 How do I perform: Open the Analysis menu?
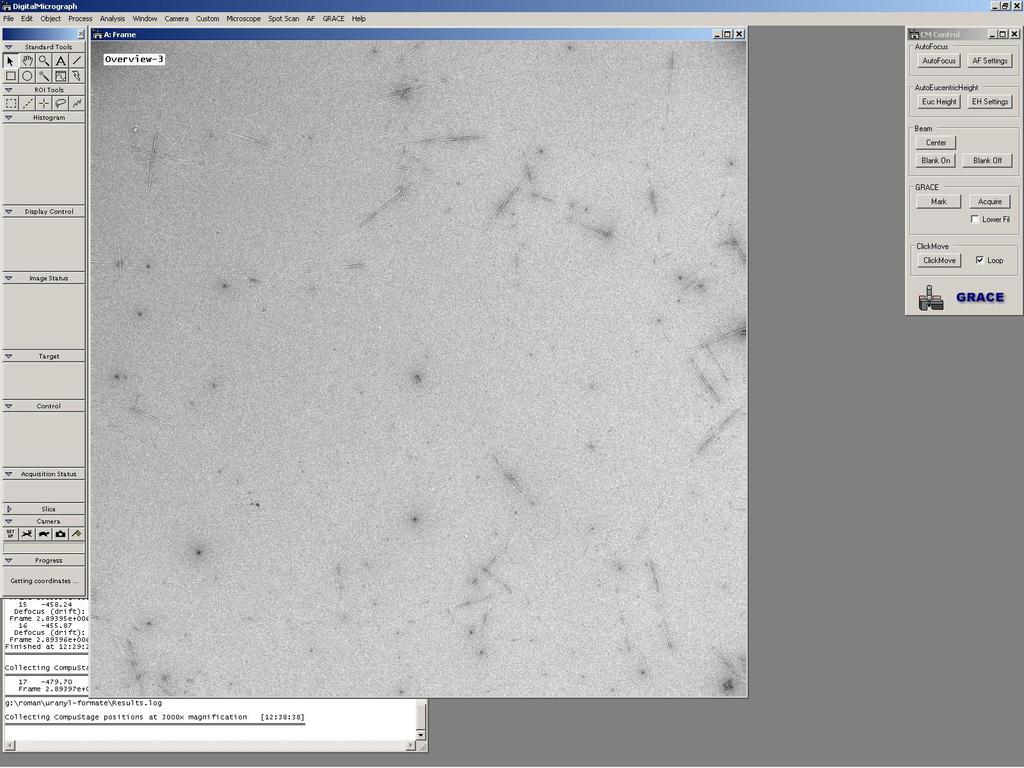click(112, 19)
